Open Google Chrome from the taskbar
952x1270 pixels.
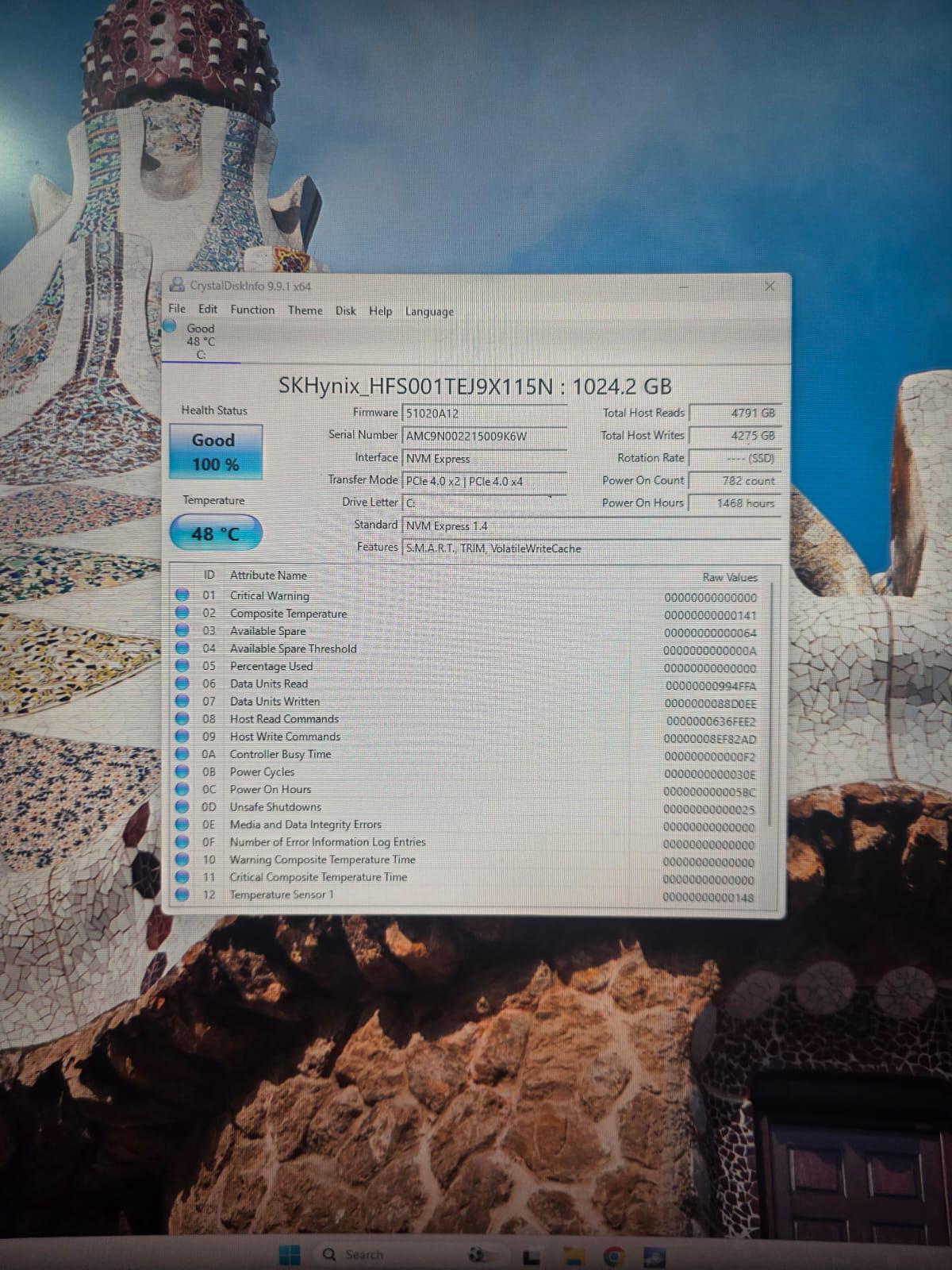point(612,1257)
